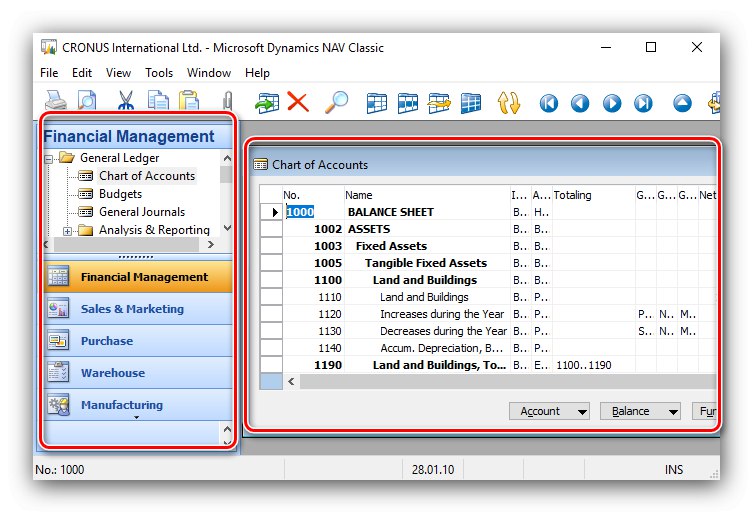Open the File menu
753x513 pixels.
click(49, 73)
